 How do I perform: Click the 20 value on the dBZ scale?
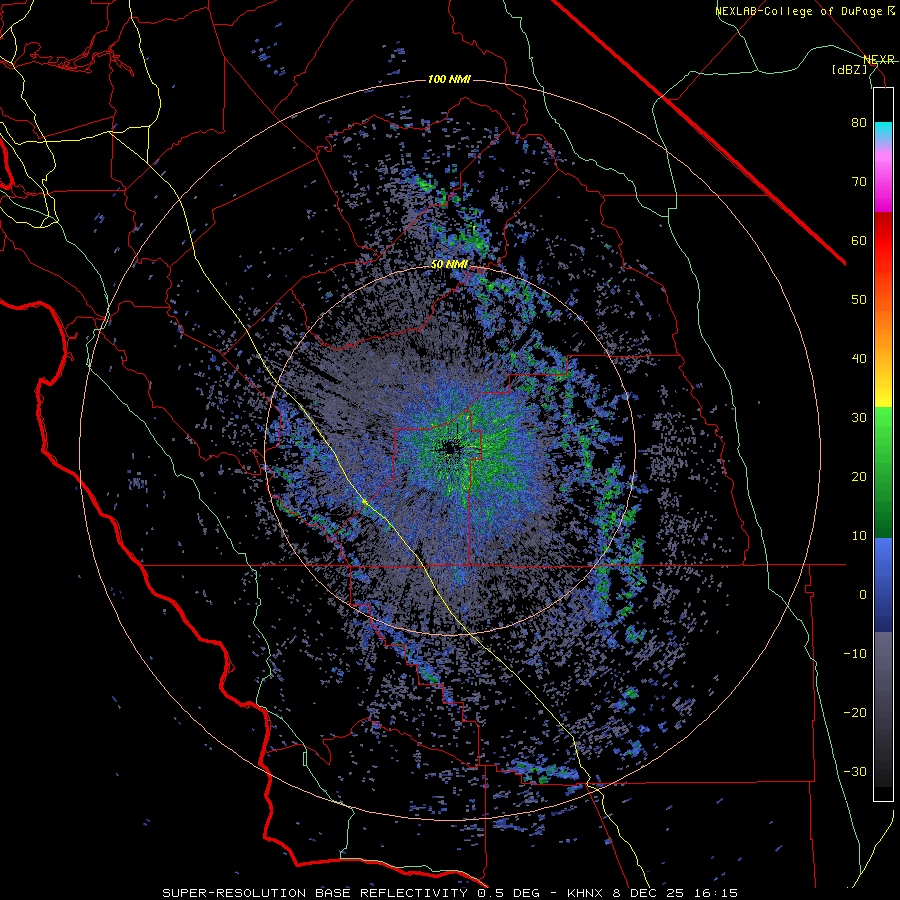859,477
